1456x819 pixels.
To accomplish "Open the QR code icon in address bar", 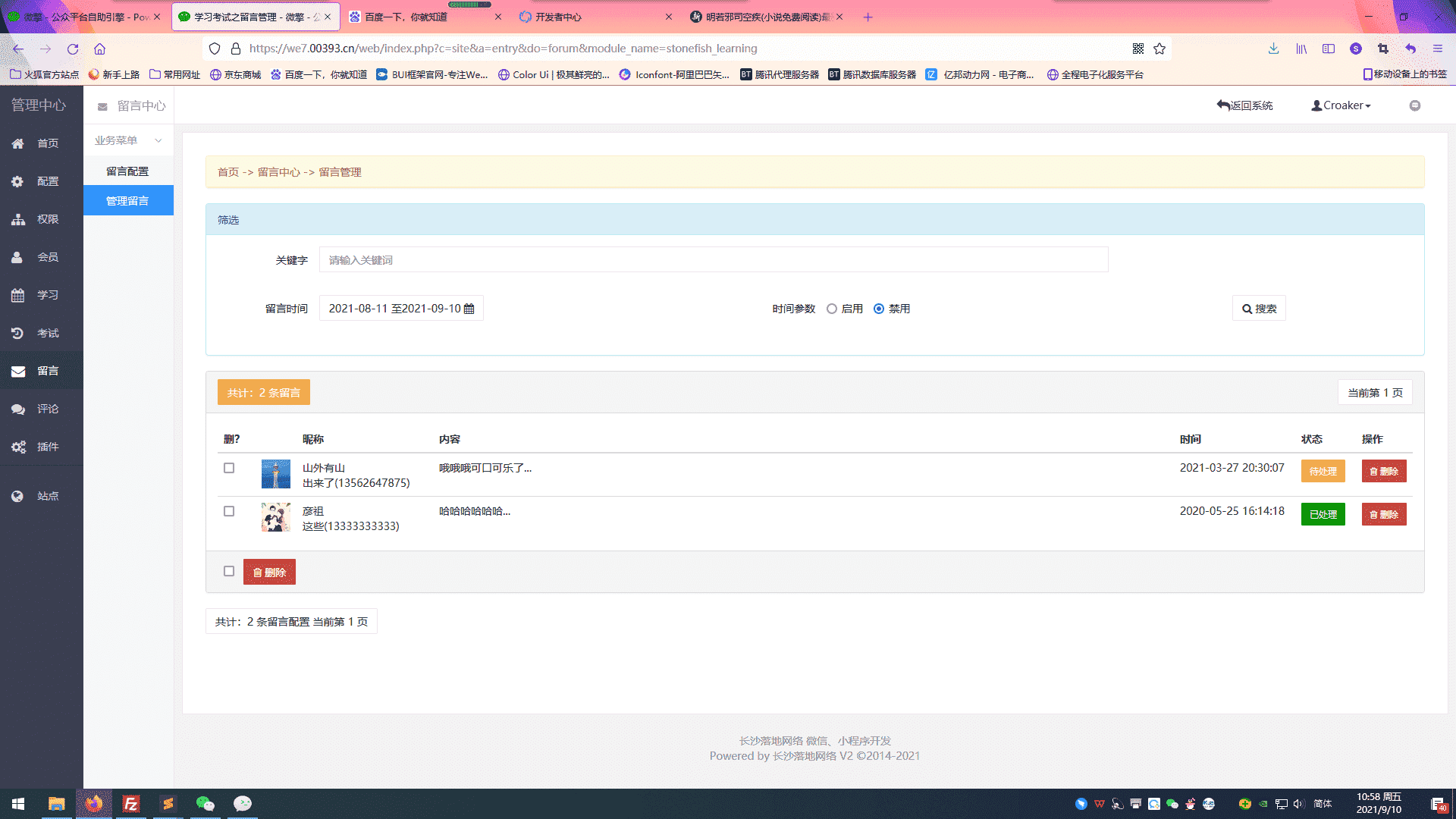I will [1138, 49].
